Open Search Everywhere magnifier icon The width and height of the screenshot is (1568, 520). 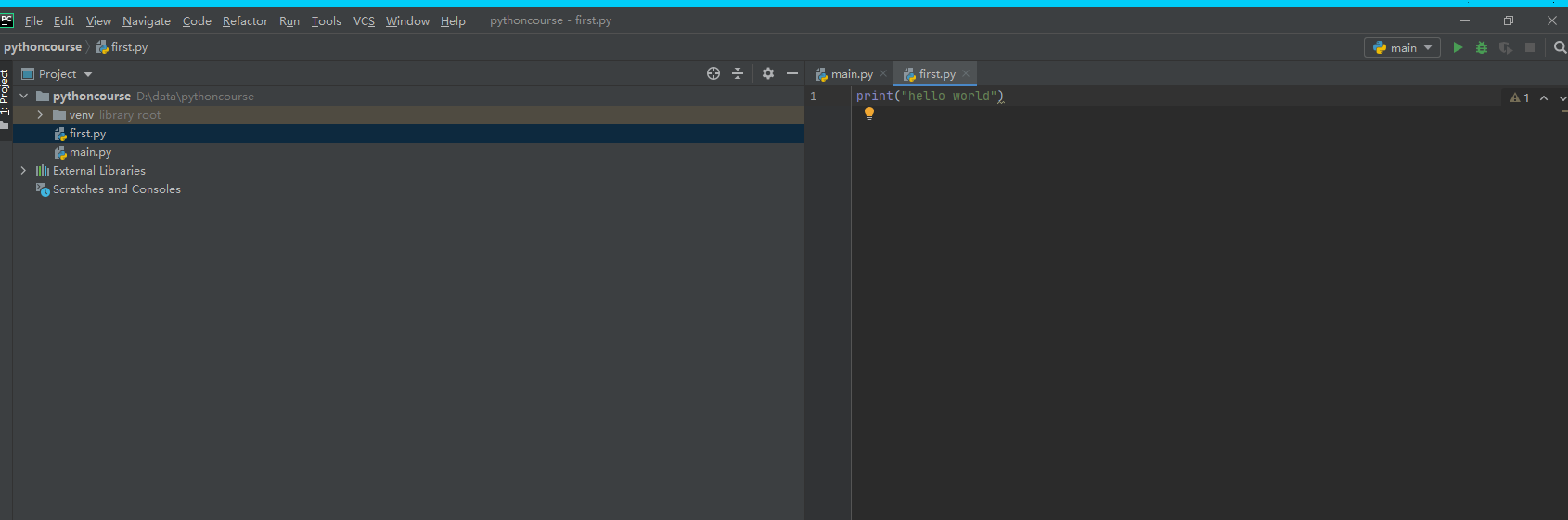tap(1560, 47)
